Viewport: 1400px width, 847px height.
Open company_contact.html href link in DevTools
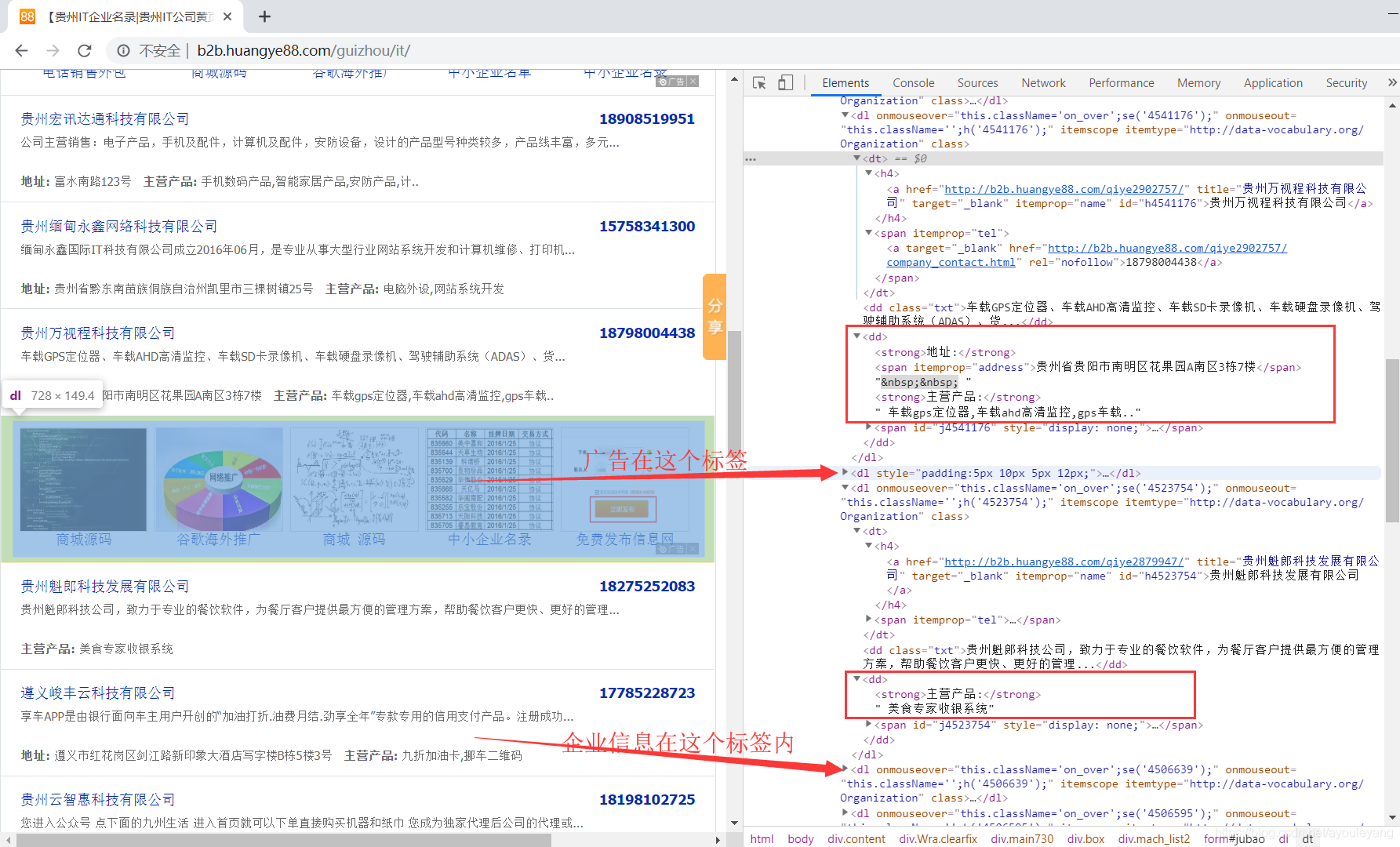[x=951, y=263]
